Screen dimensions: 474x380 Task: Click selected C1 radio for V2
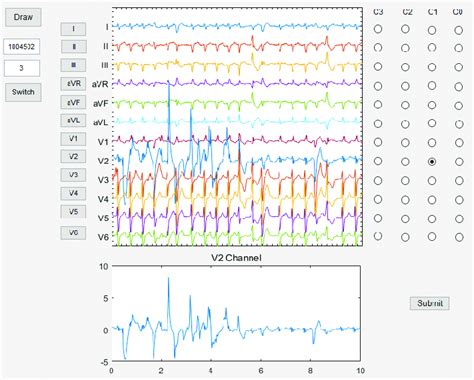432,162
